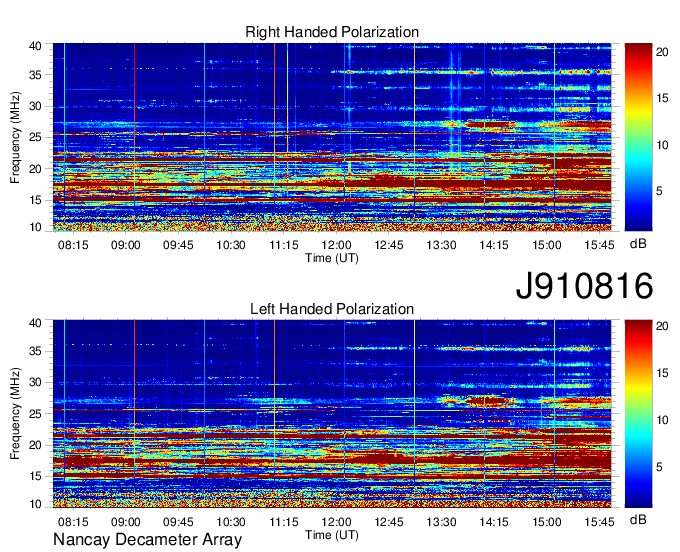This screenshot has height=552, width=680.
Task: Click the Left Handed Polarization plot title
Action: click(x=332, y=309)
